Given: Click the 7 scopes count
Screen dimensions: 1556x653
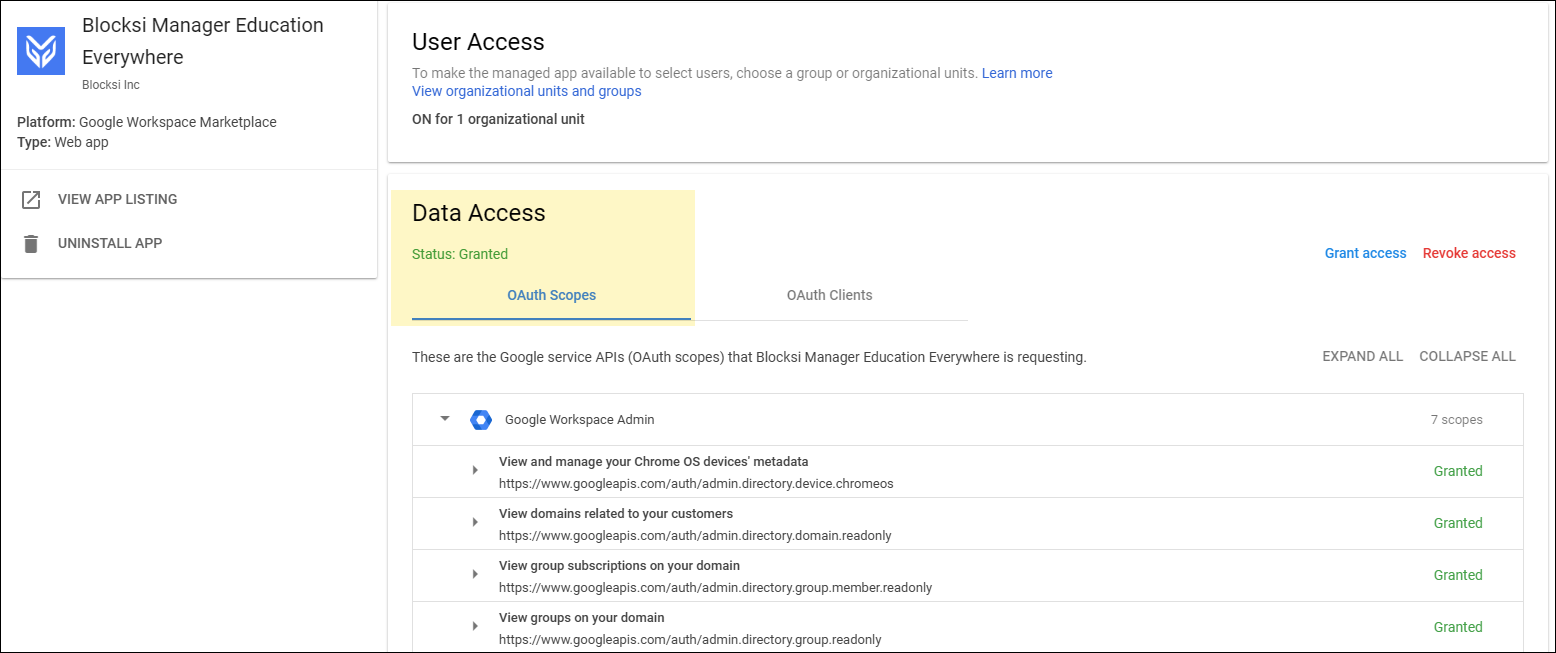Looking at the screenshot, I should coord(1456,420).
